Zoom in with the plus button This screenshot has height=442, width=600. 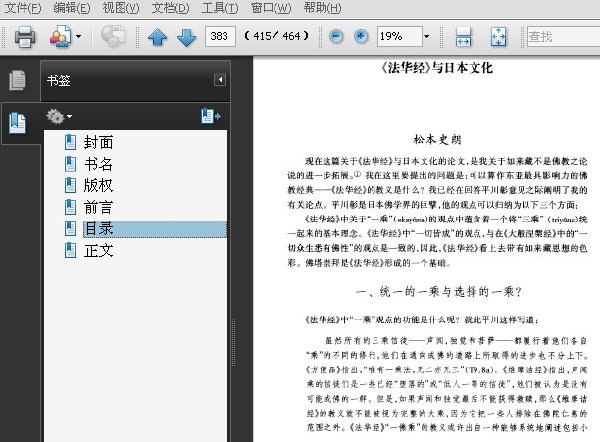coord(360,36)
